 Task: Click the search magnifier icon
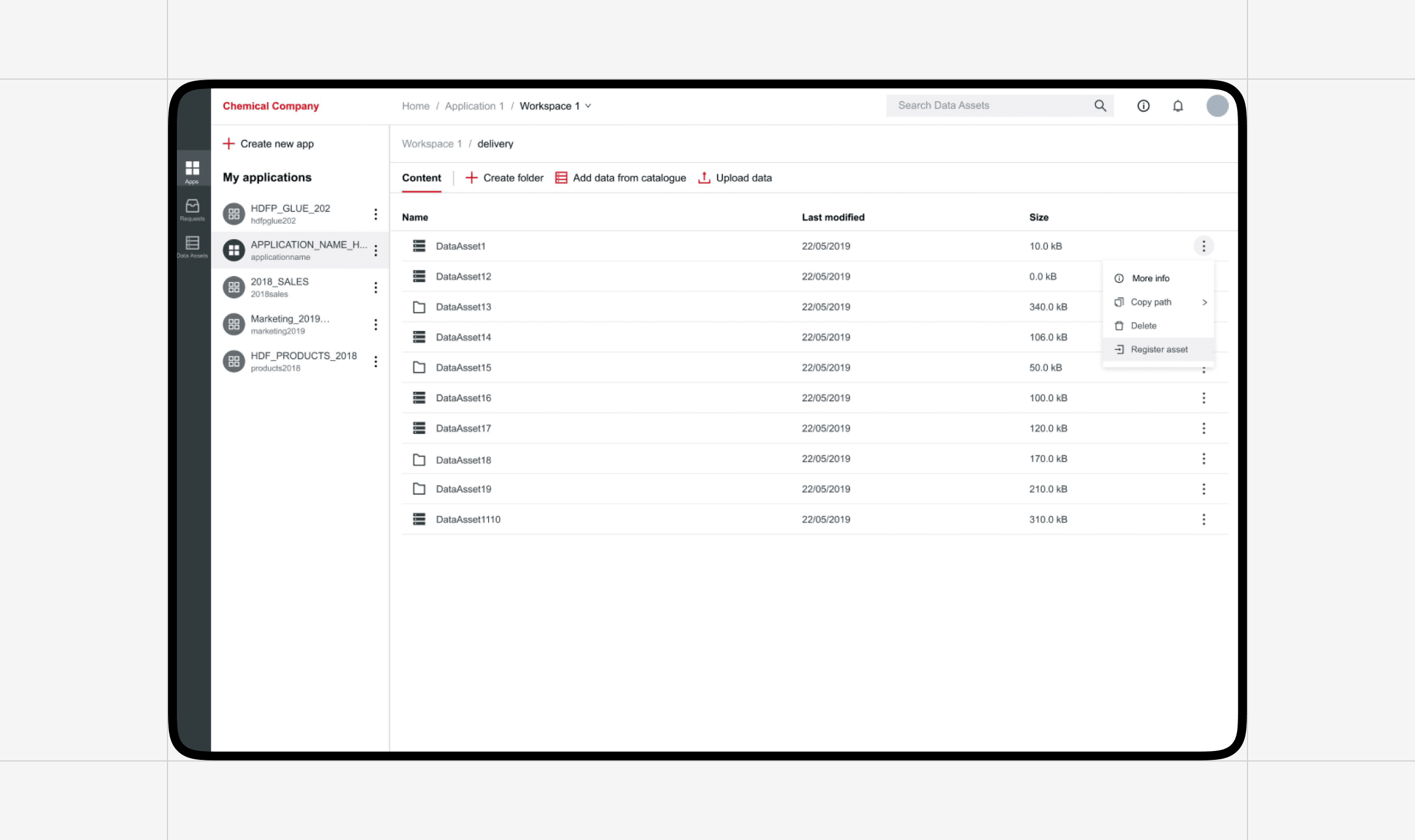(1099, 106)
